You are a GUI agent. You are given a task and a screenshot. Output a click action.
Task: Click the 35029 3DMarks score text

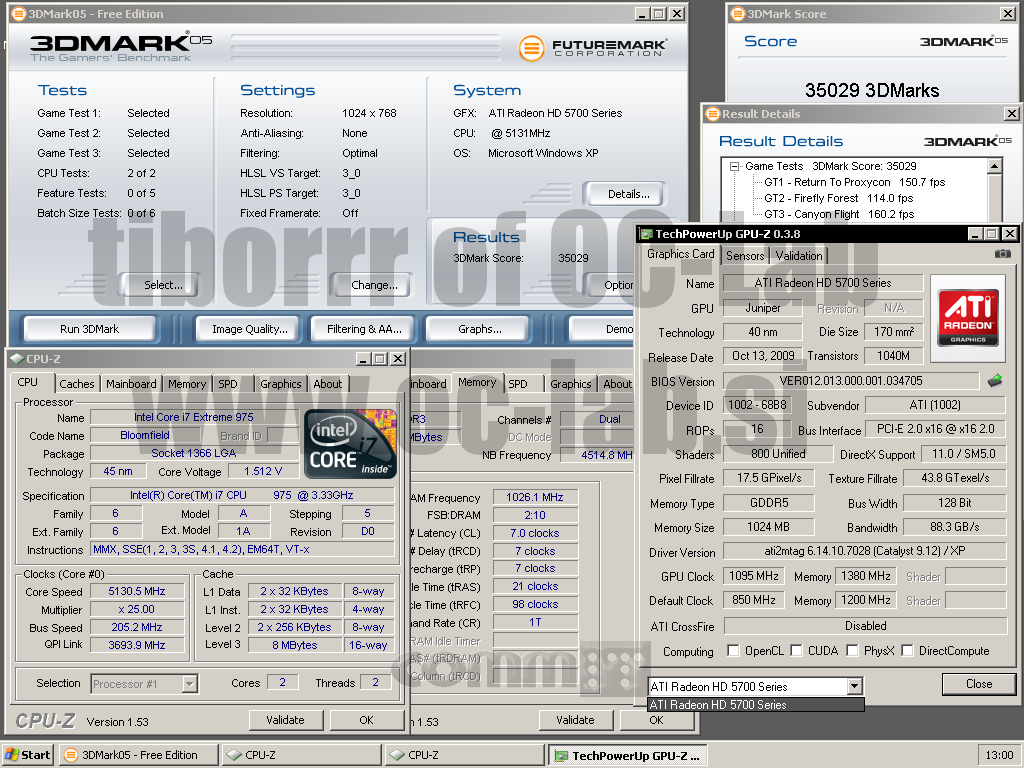(872, 90)
